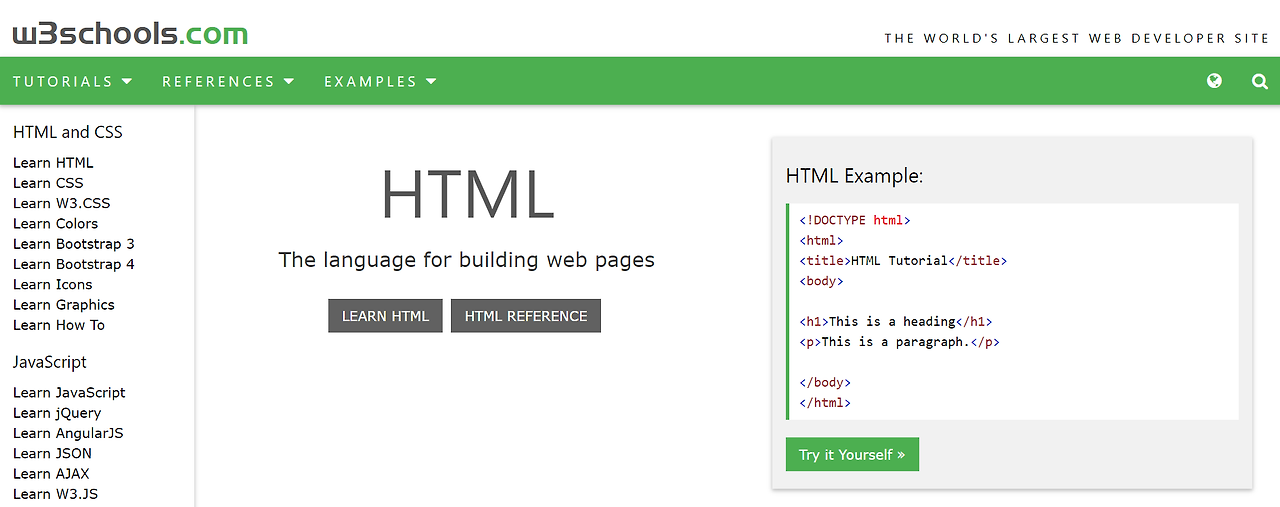Click the HTML and CSS sidebar heading
The width and height of the screenshot is (1280, 507).
(68, 132)
